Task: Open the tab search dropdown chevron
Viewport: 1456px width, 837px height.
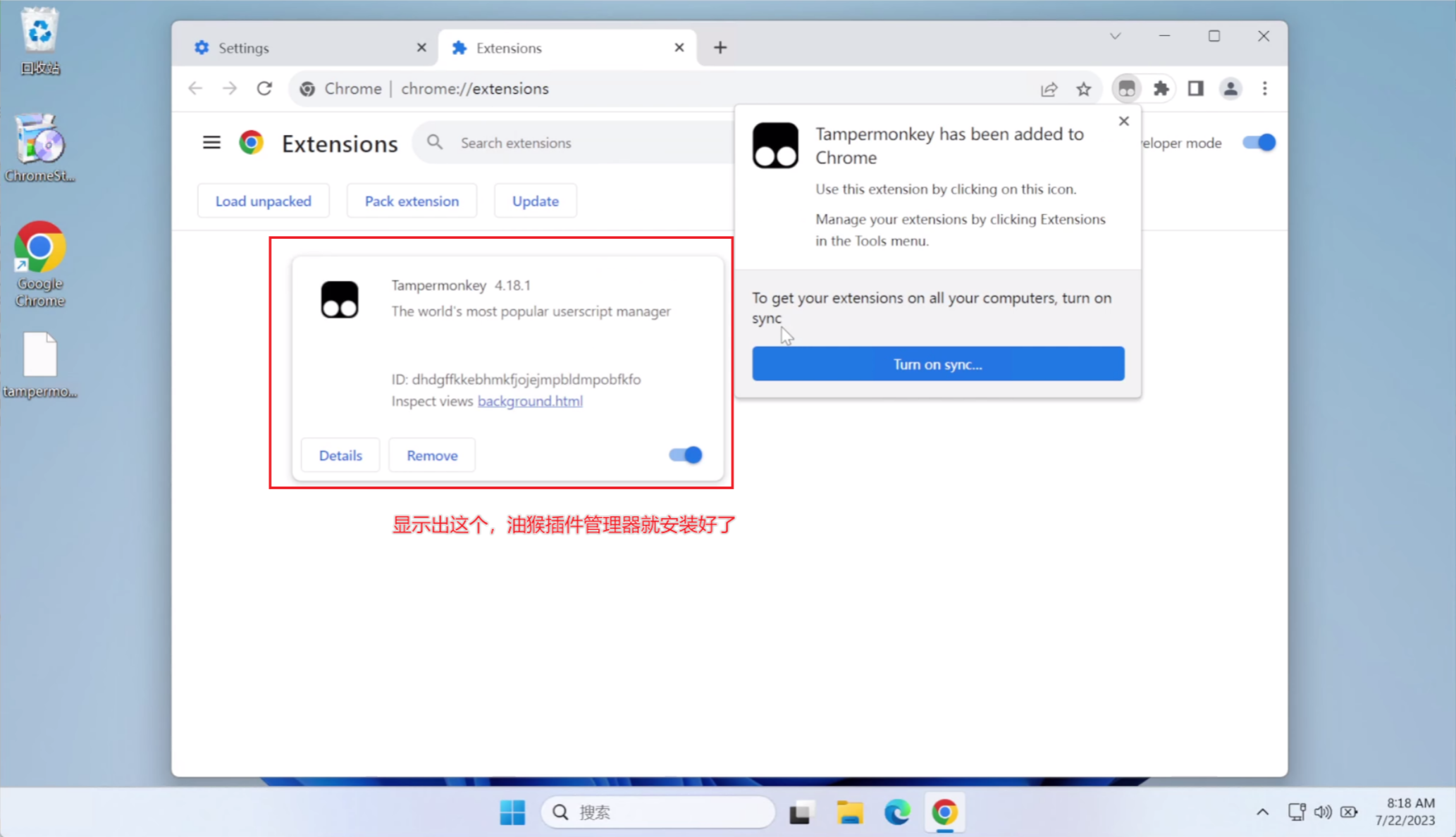Action: coord(1115,36)
